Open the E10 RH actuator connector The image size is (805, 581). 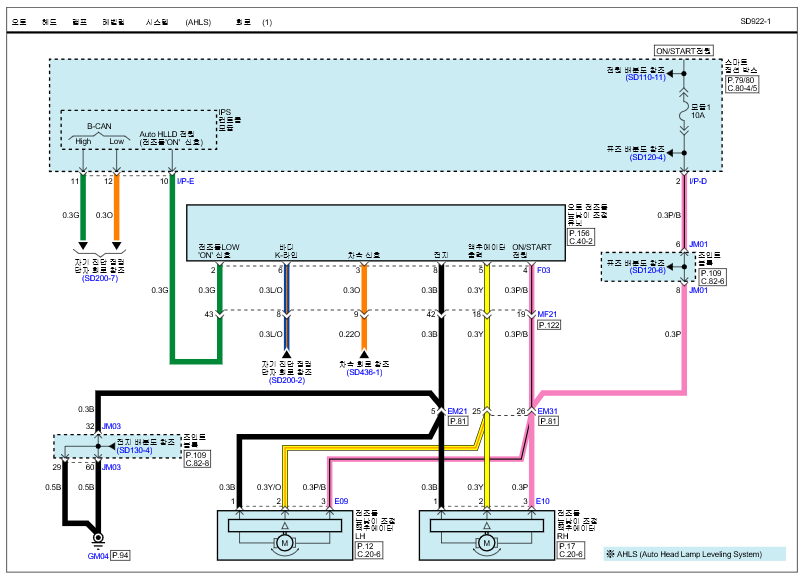[x=543, y=501]
